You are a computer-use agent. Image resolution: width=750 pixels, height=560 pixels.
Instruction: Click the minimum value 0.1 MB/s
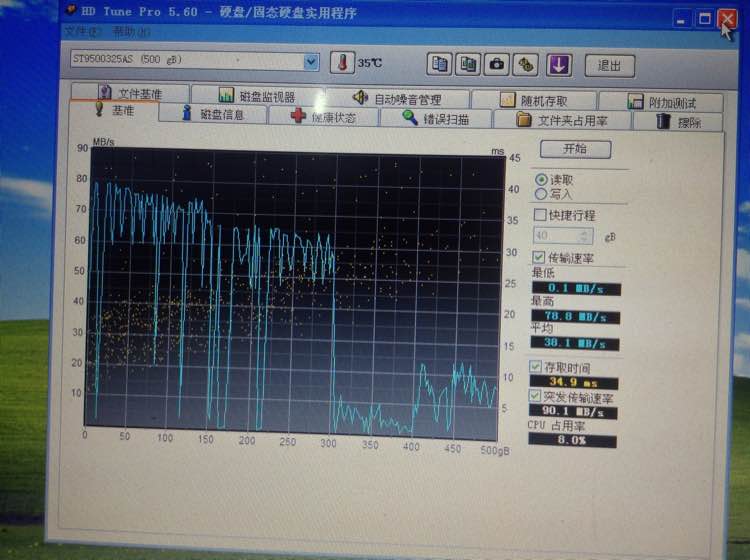576,288
